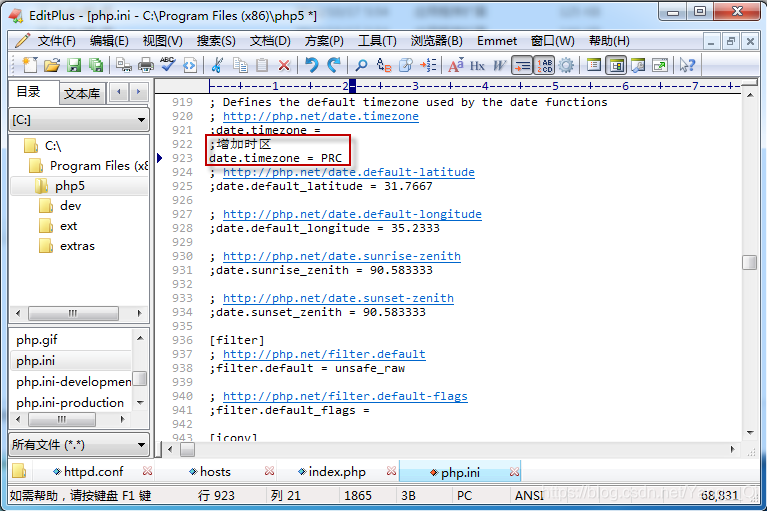
Task: Select the ext folder in tree
Action: coord(58,226)
